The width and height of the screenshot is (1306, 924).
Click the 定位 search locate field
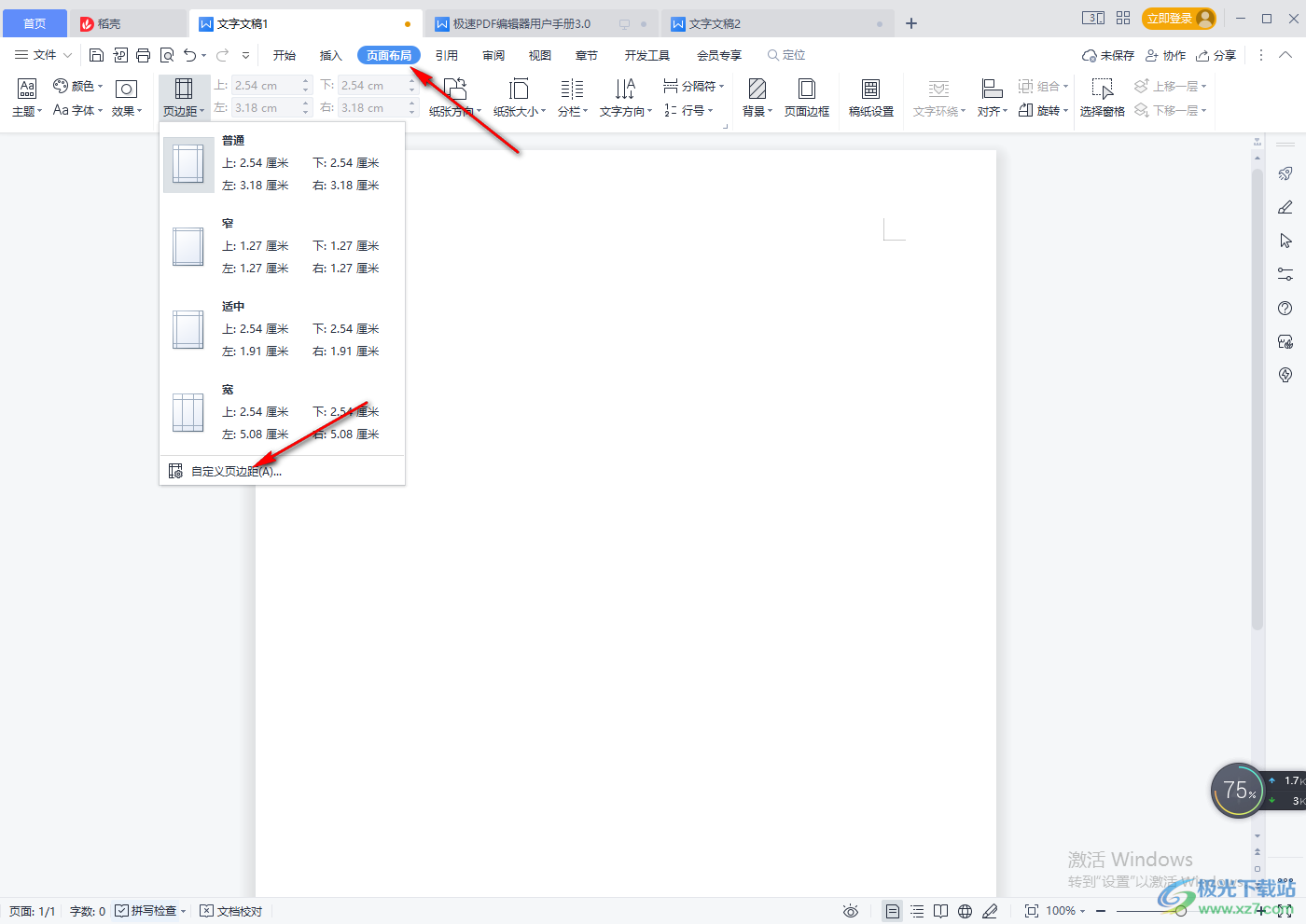click(786, 55)
